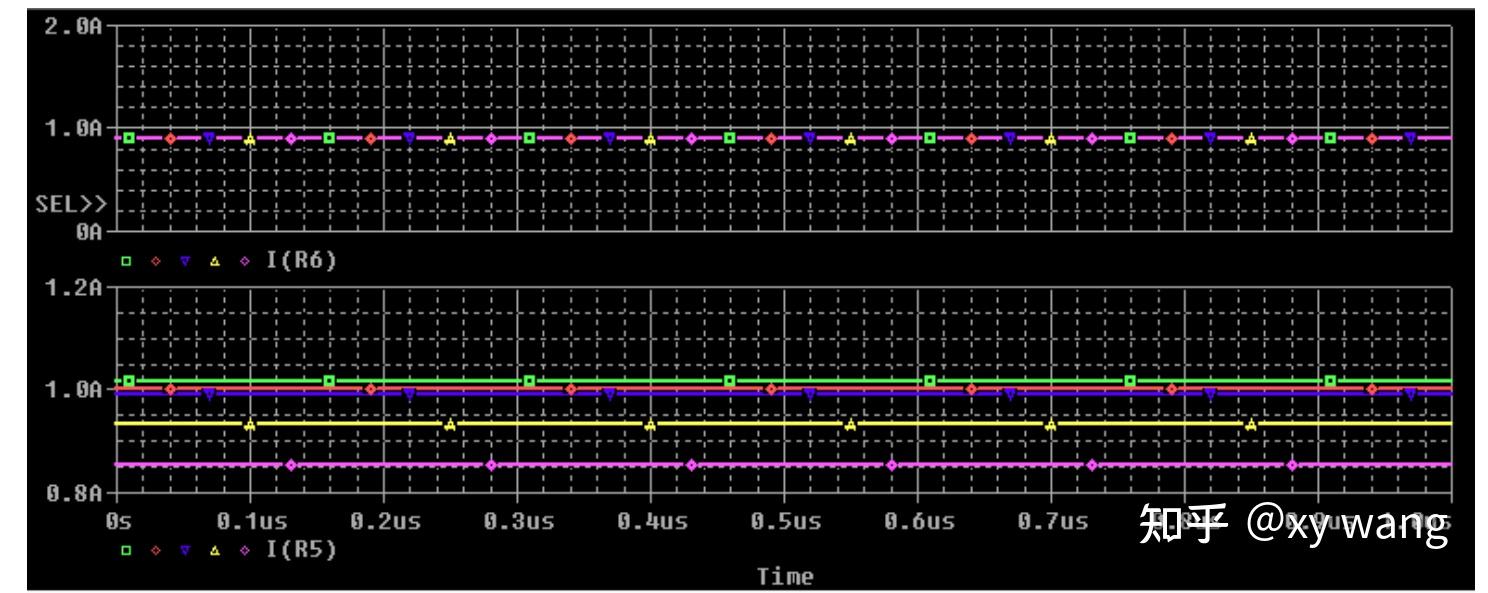This screenshot has height=593, width=1488.
Task: Click the magenta diamond symbol in the I(R5) legend
Action: [244, 550]
